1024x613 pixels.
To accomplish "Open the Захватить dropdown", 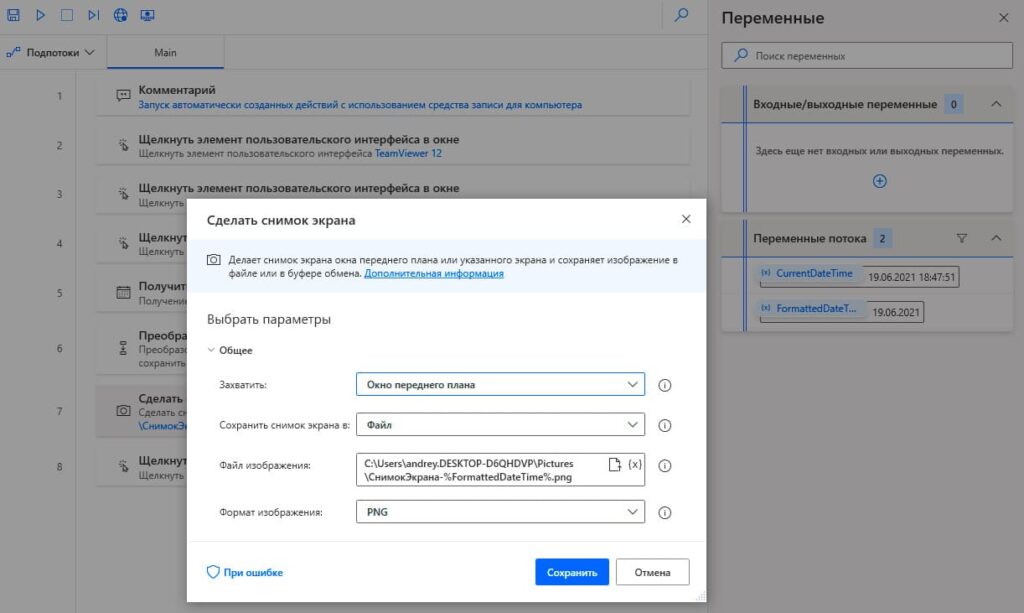I will click(x=500, y=385).
